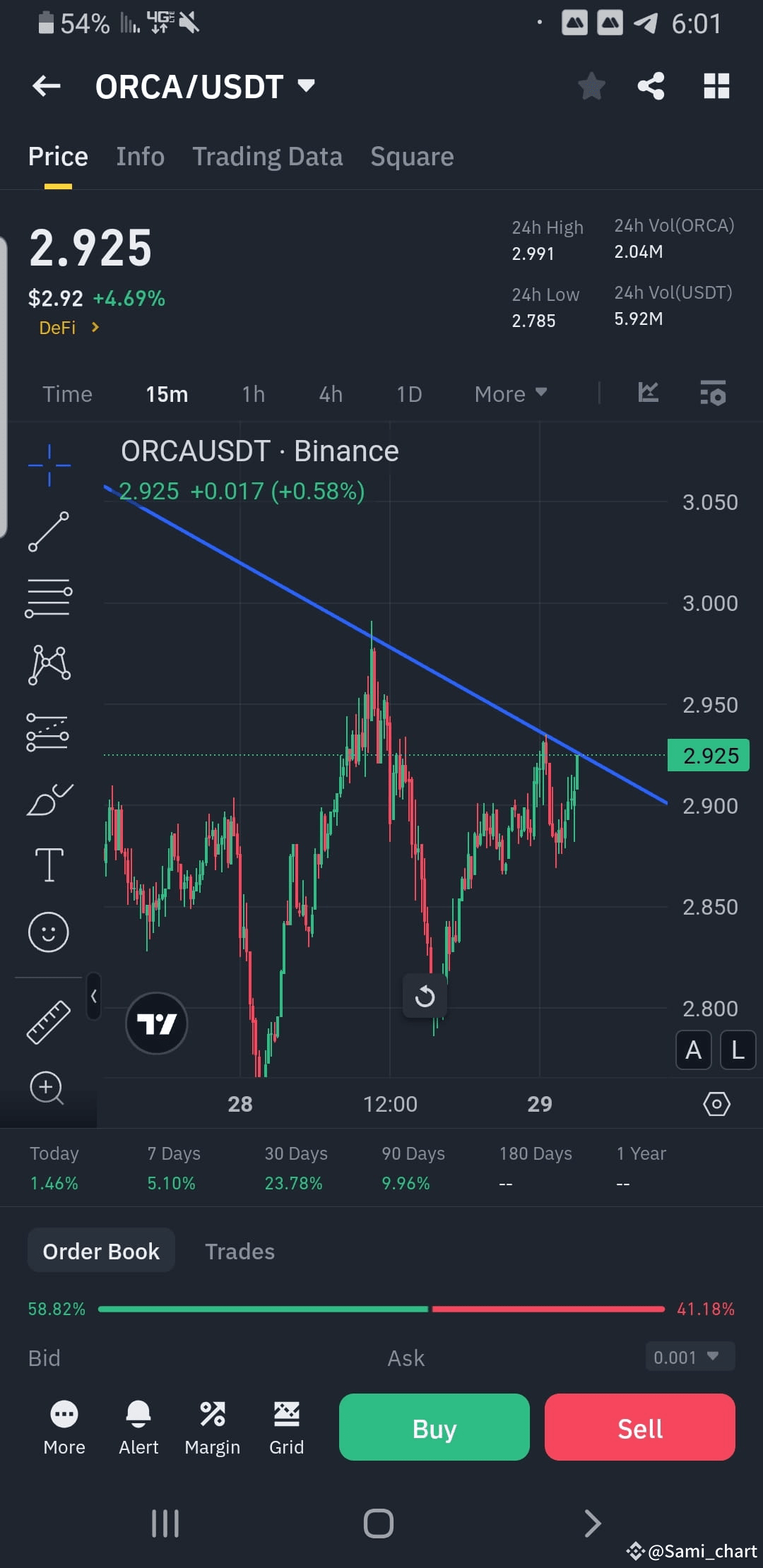Screen dimensions: 763x1568
Task: Open chart axis settings hexagon icon
Action: [x=716, y=1103]
